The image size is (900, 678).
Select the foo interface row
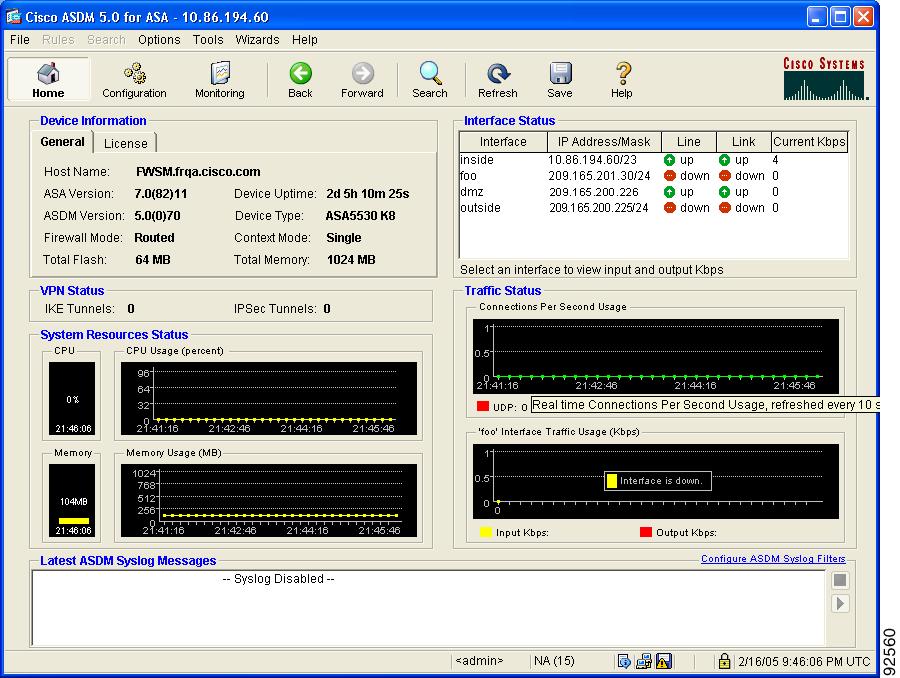click(x=654, y=176)
